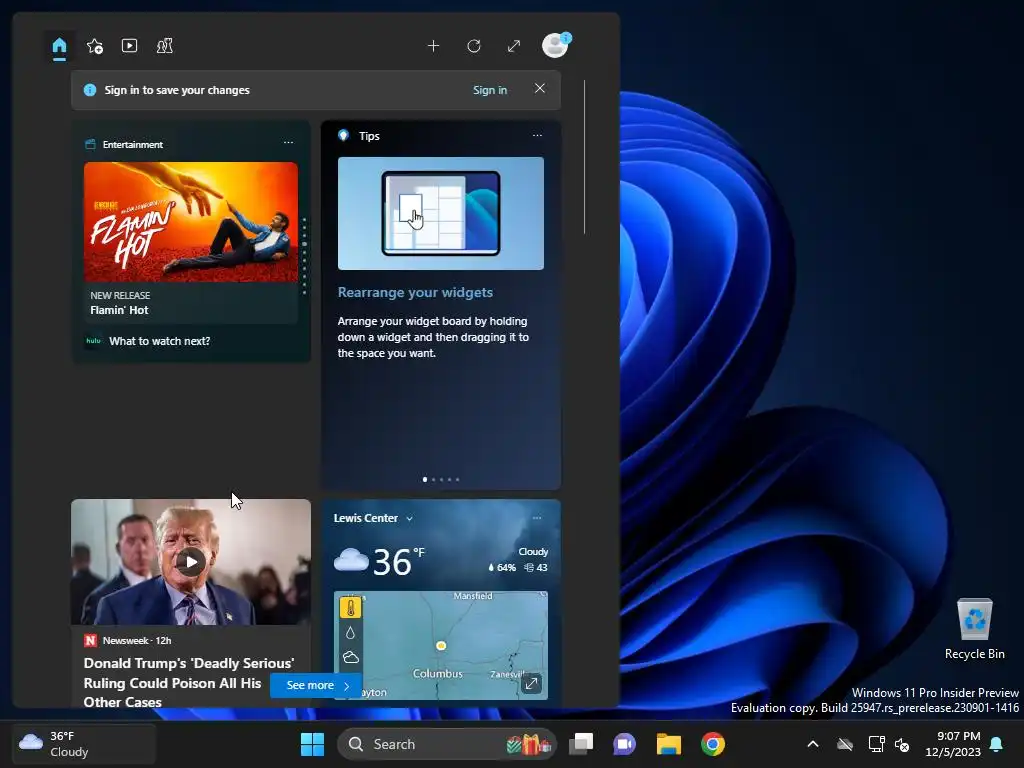Image resolution: width=1024 pixels, height=768 pixels.
Task: Expand widgets board to full view
Action: 514,46
